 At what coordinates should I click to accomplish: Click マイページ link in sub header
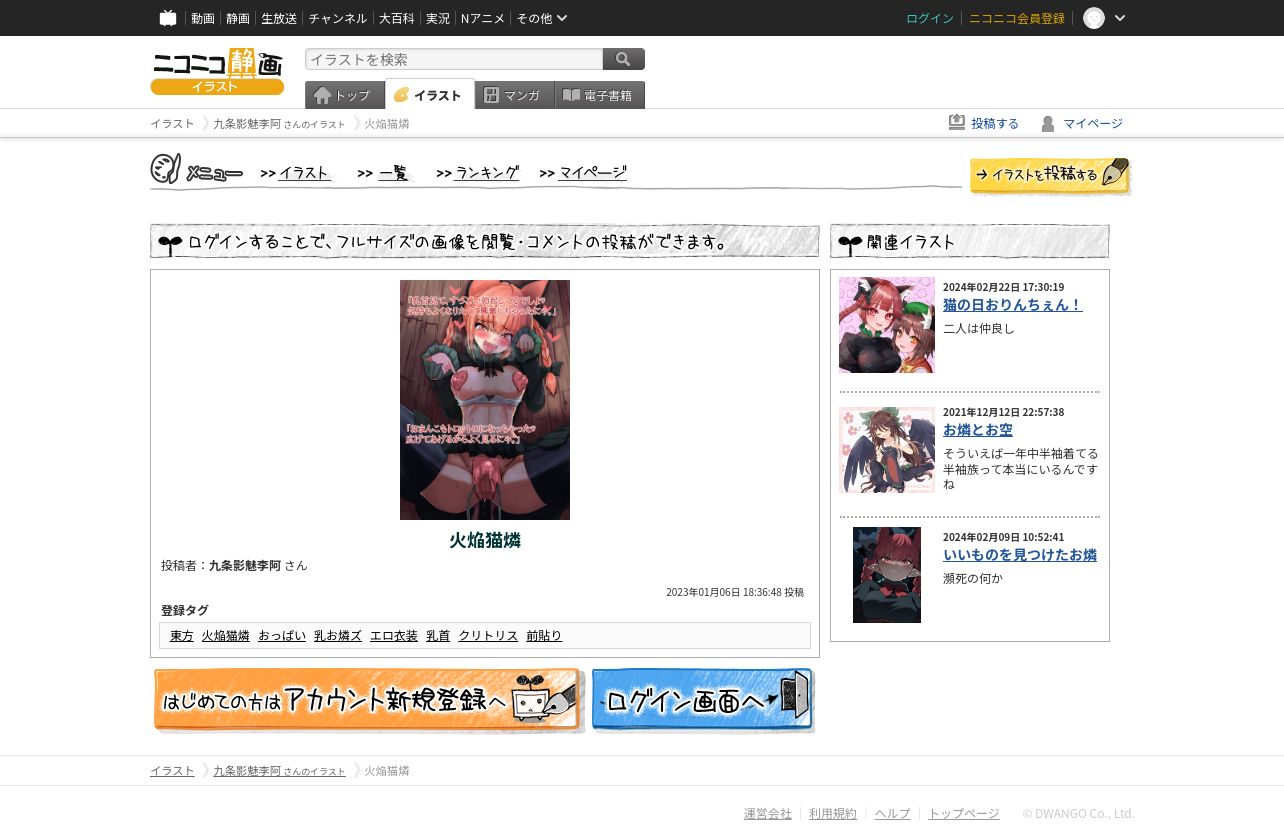click(1093, 124)
